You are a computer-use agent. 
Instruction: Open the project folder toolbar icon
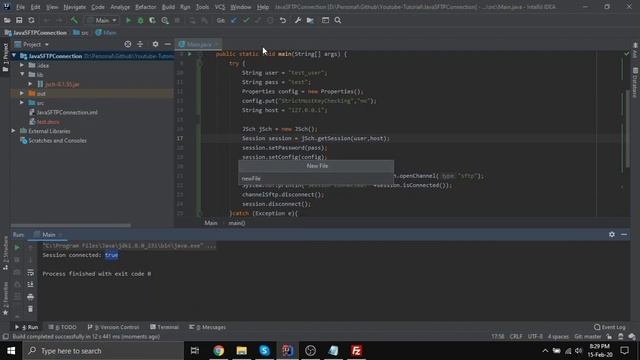[7, 20]
